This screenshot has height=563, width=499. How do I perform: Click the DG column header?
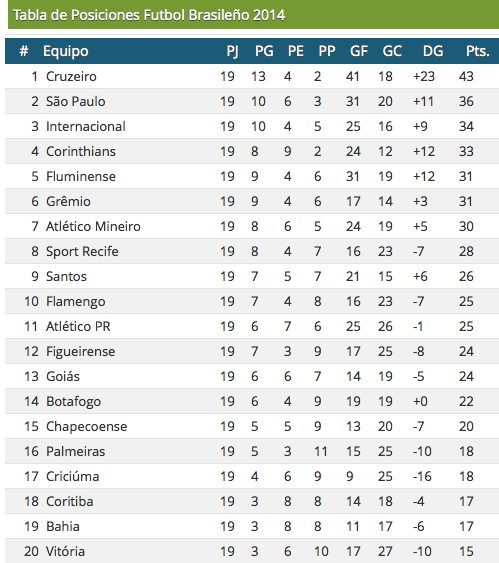[433, 51]
